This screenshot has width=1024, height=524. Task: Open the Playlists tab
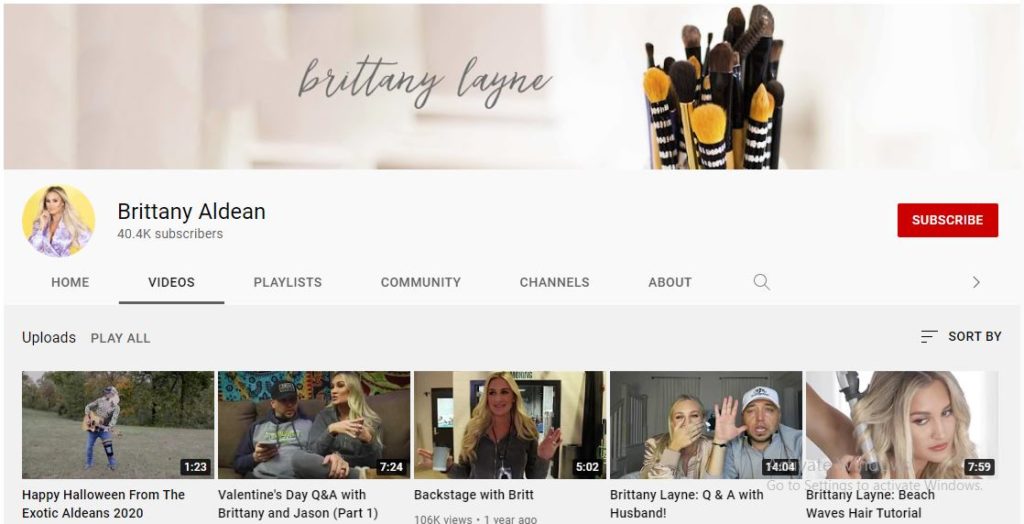coord(287,282)
